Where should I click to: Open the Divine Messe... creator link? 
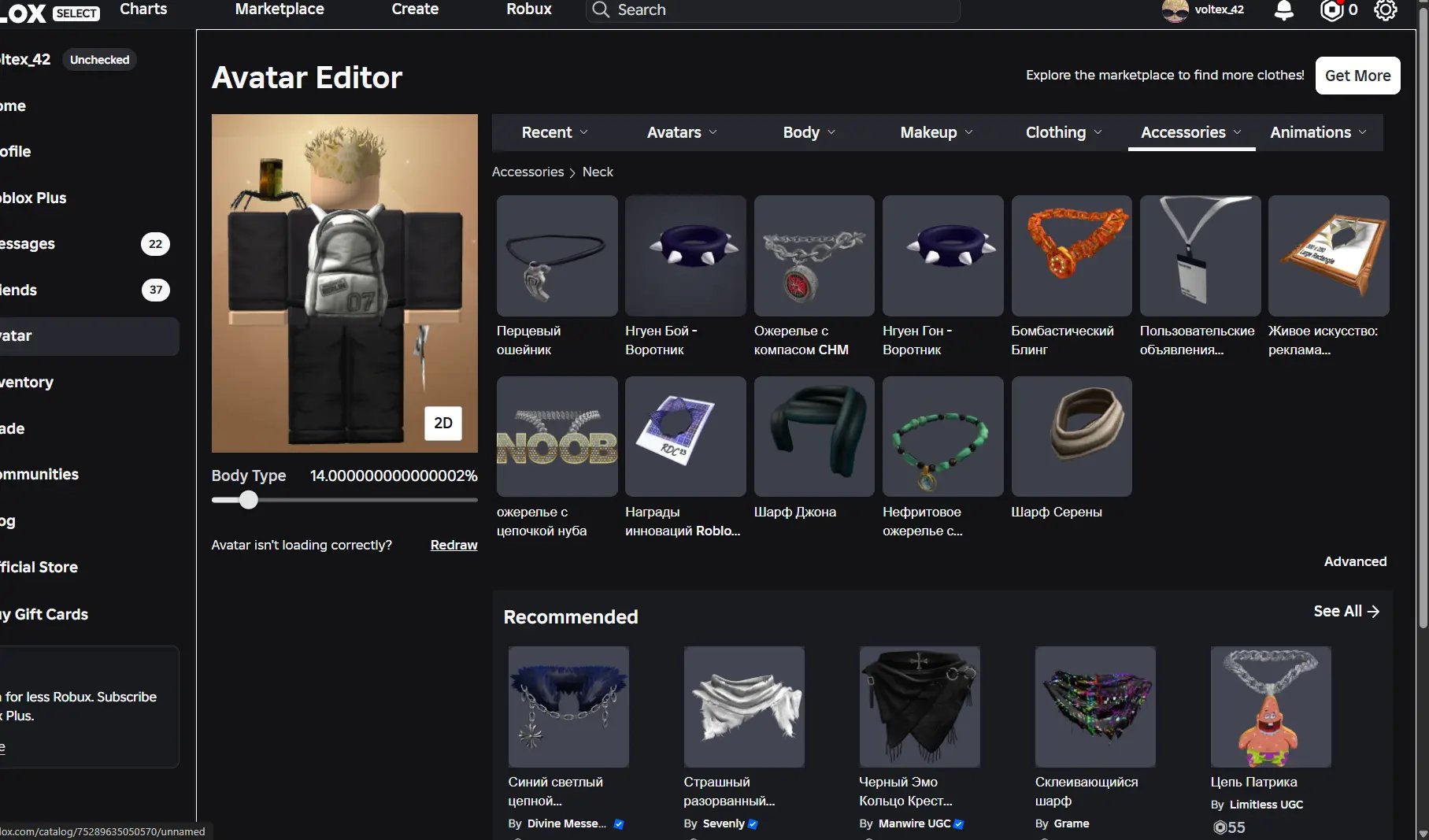point(567,823)
